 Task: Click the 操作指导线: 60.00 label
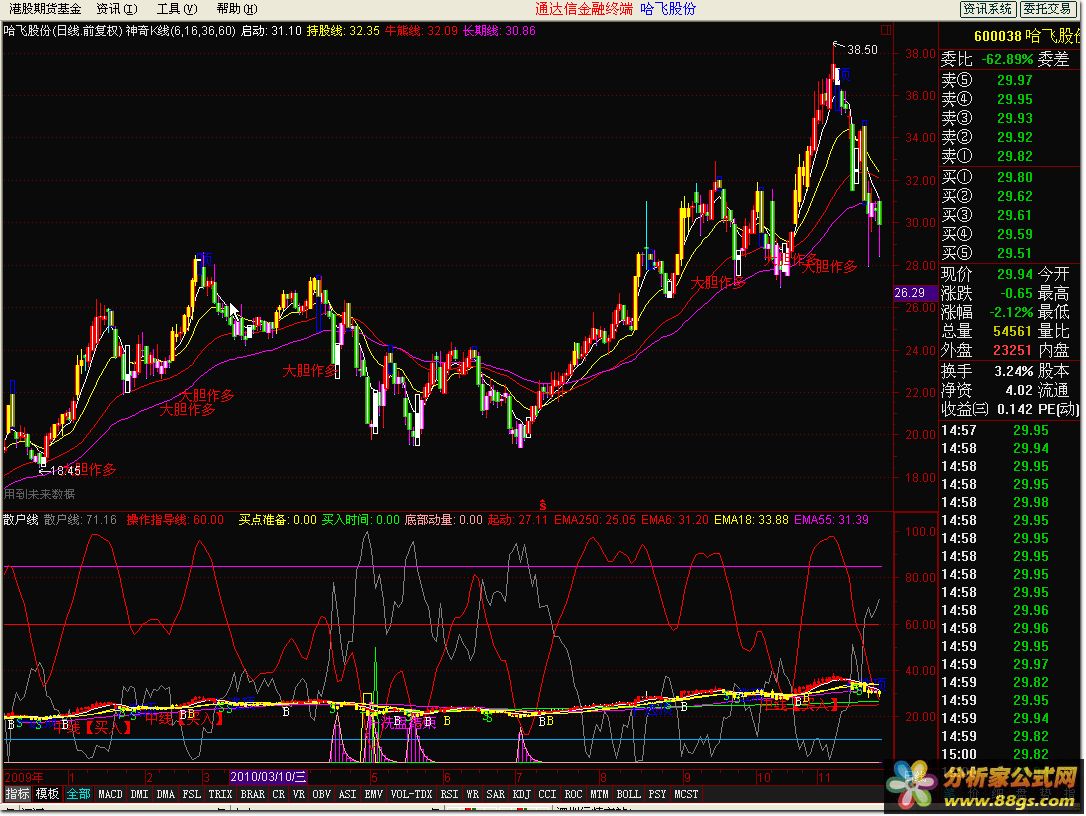(x=175, y=520)
